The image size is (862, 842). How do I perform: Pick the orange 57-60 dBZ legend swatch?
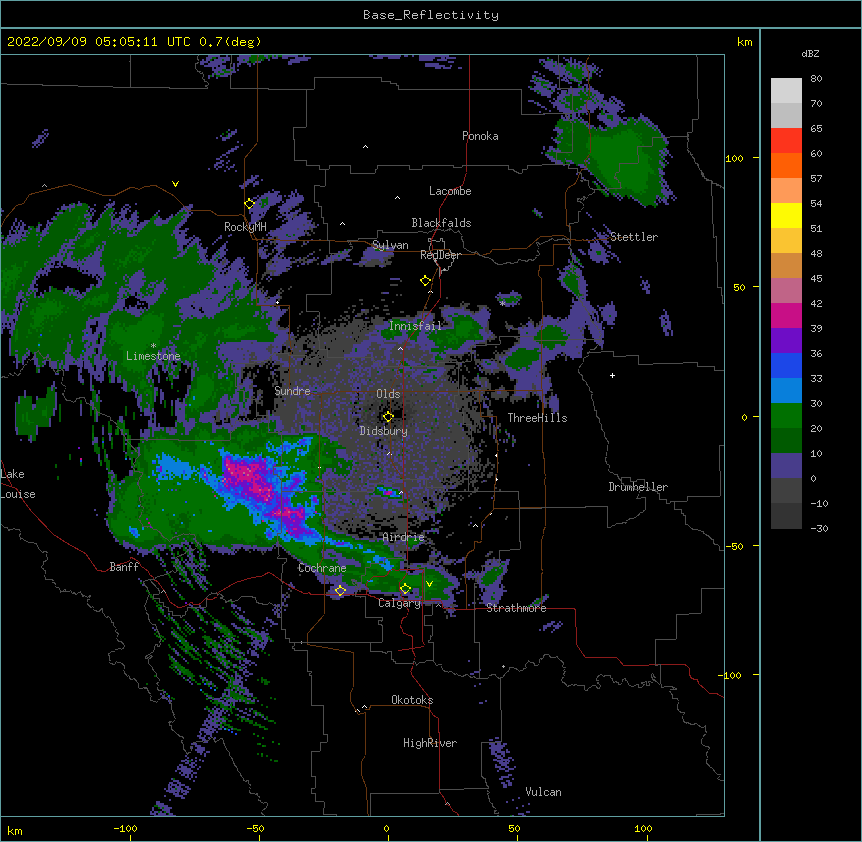(786, 166)
